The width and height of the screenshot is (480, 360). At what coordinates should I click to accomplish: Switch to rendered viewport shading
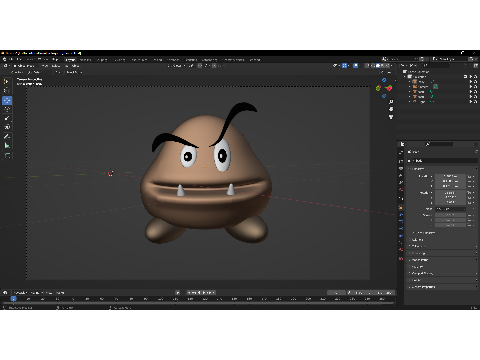[388, 66]
